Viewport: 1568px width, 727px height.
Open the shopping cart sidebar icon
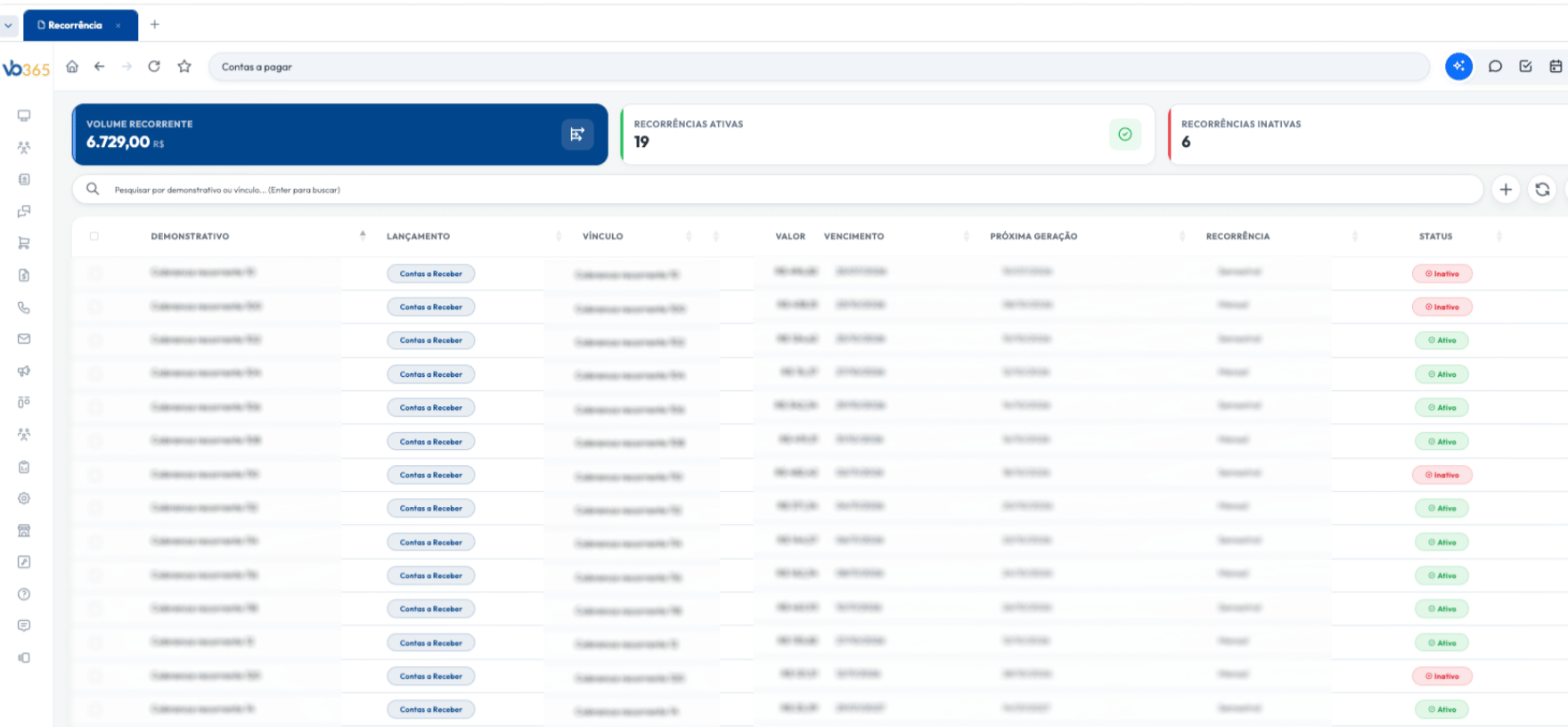point(24,243)
